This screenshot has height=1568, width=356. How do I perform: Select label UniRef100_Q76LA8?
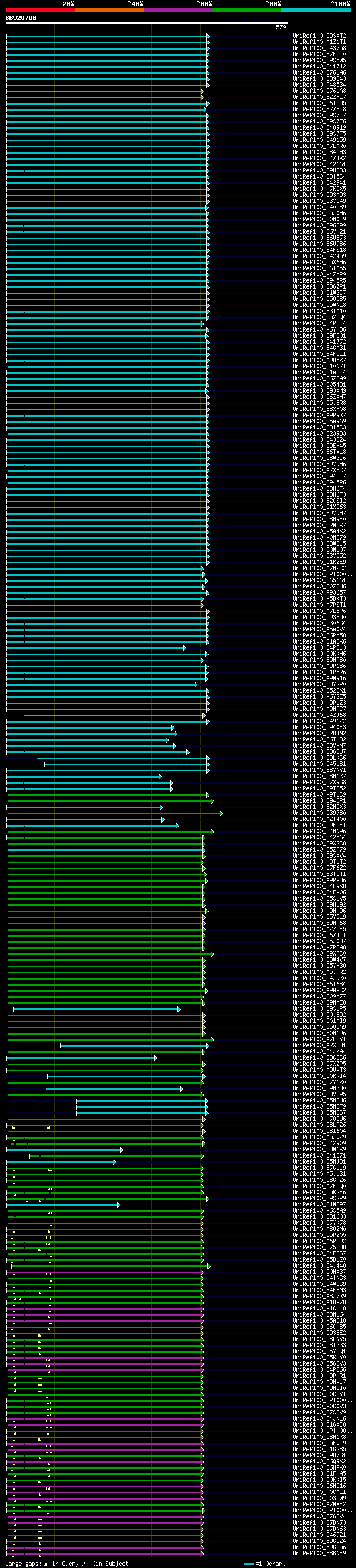pyautogui.click(x=319, y=91)
